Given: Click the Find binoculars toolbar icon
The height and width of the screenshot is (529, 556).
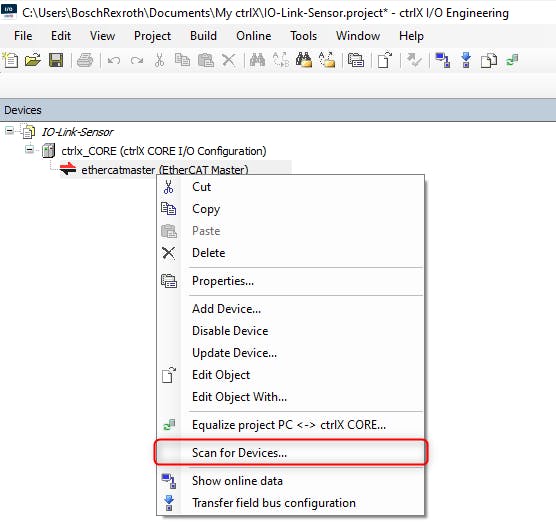Looking at the screenshot, I should tap(257, 60).
